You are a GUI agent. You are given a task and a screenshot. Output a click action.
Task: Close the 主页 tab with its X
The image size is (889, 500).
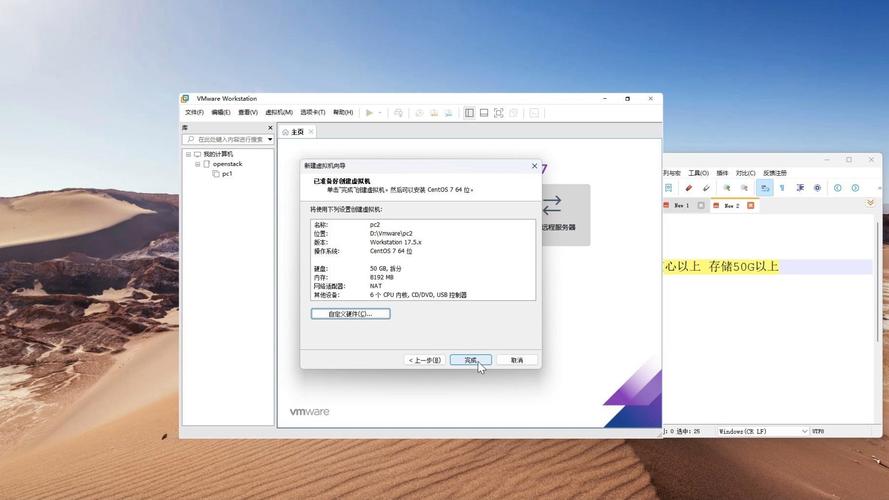[311, 132]
